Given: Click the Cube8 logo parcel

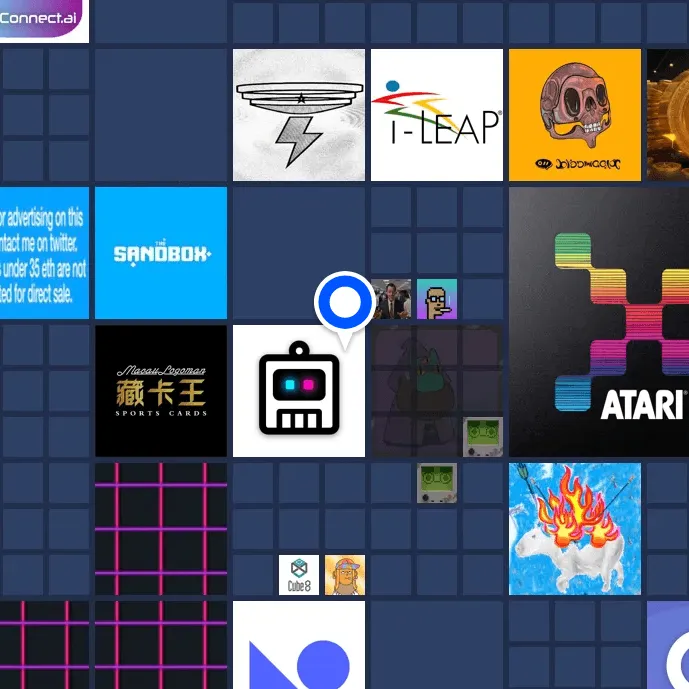Looking at the screenshot, I should tap(299, 575).
